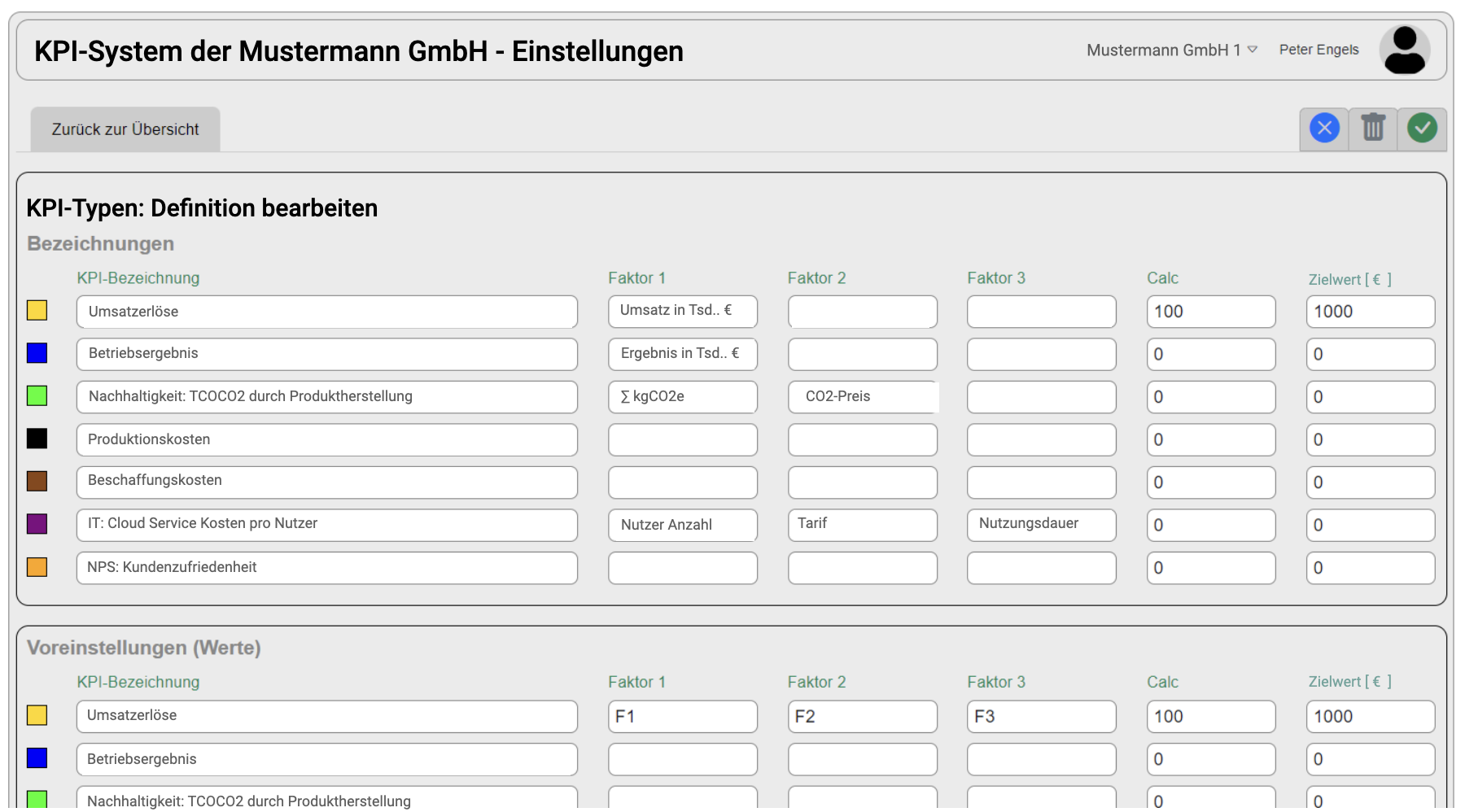1465x812 pixels.
Task: Select the orange NPS Kundenzufriedenheit swatch
Action: point(37,567)
